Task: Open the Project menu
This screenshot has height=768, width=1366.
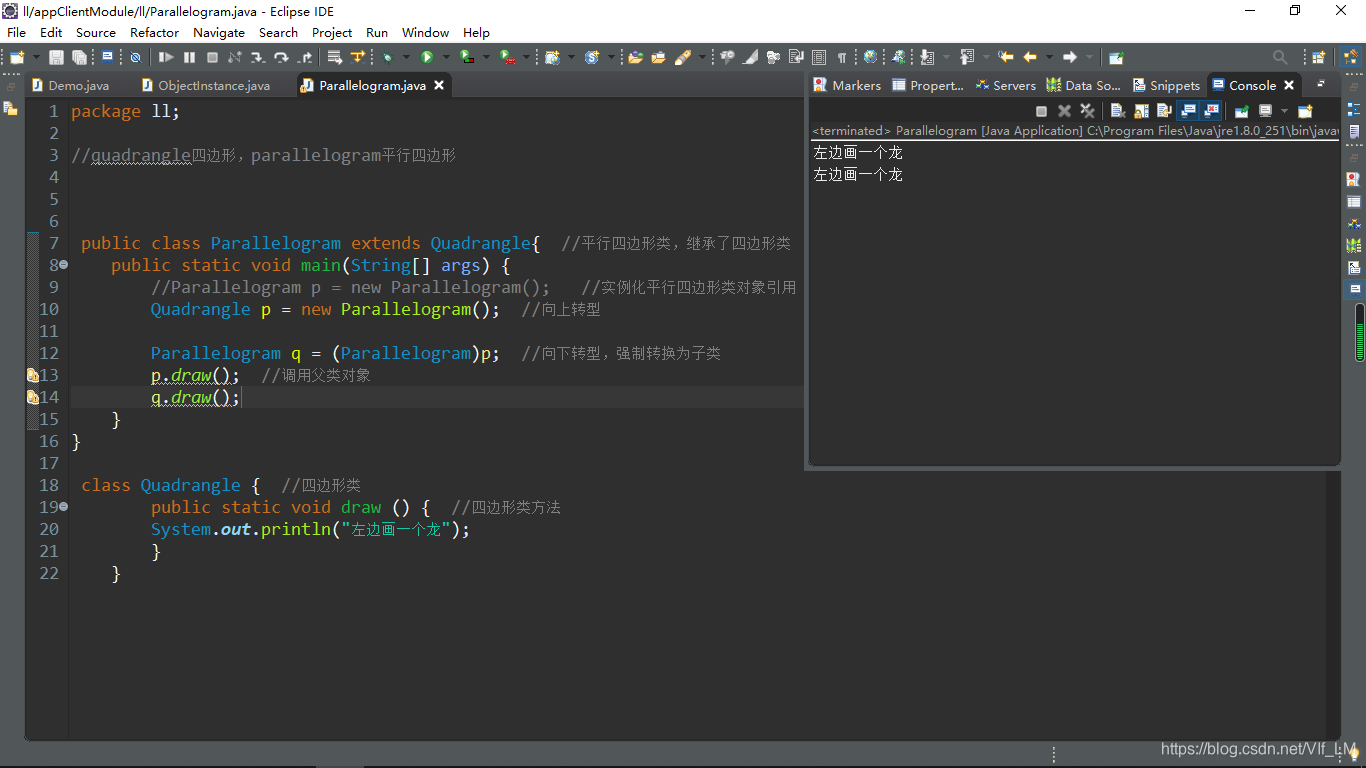Action: (332, 32)
